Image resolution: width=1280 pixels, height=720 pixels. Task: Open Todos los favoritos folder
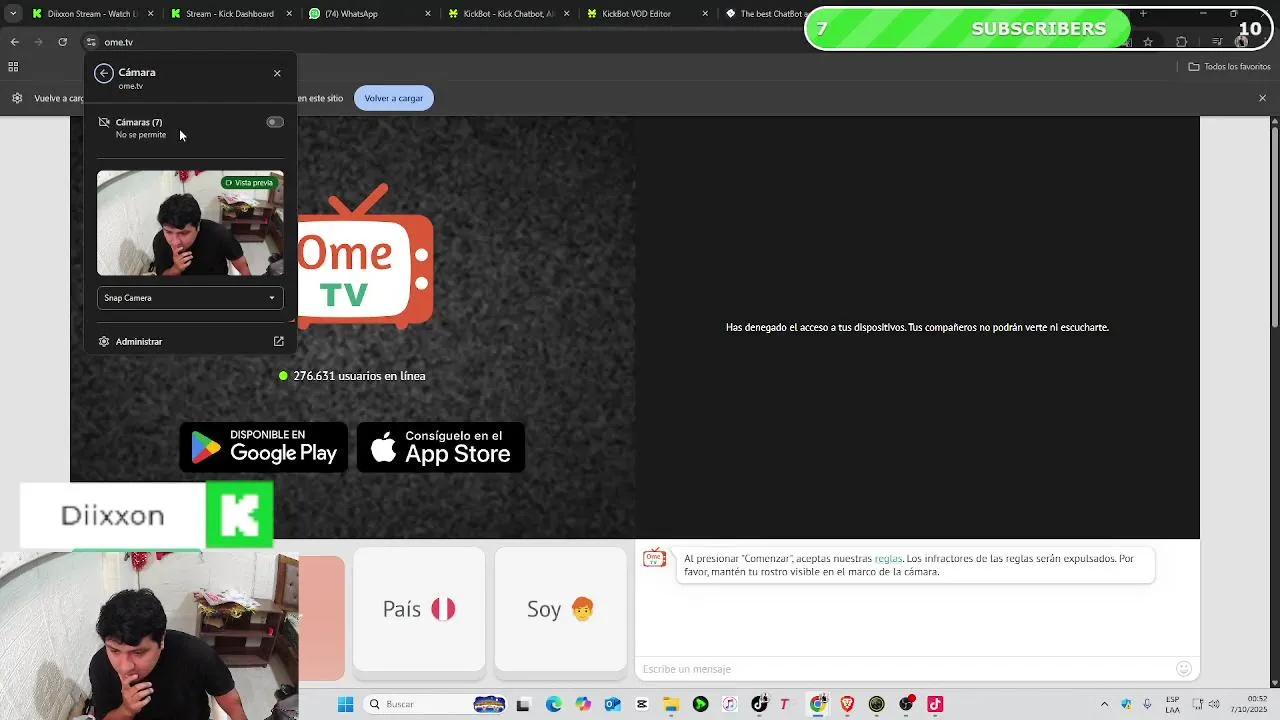(x=1229, y=67)
